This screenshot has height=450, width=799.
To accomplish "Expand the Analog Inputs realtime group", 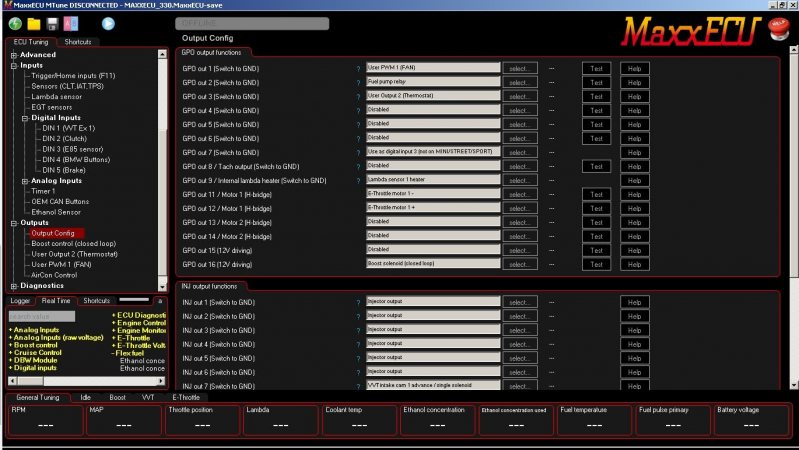I will tap(10, 330).
